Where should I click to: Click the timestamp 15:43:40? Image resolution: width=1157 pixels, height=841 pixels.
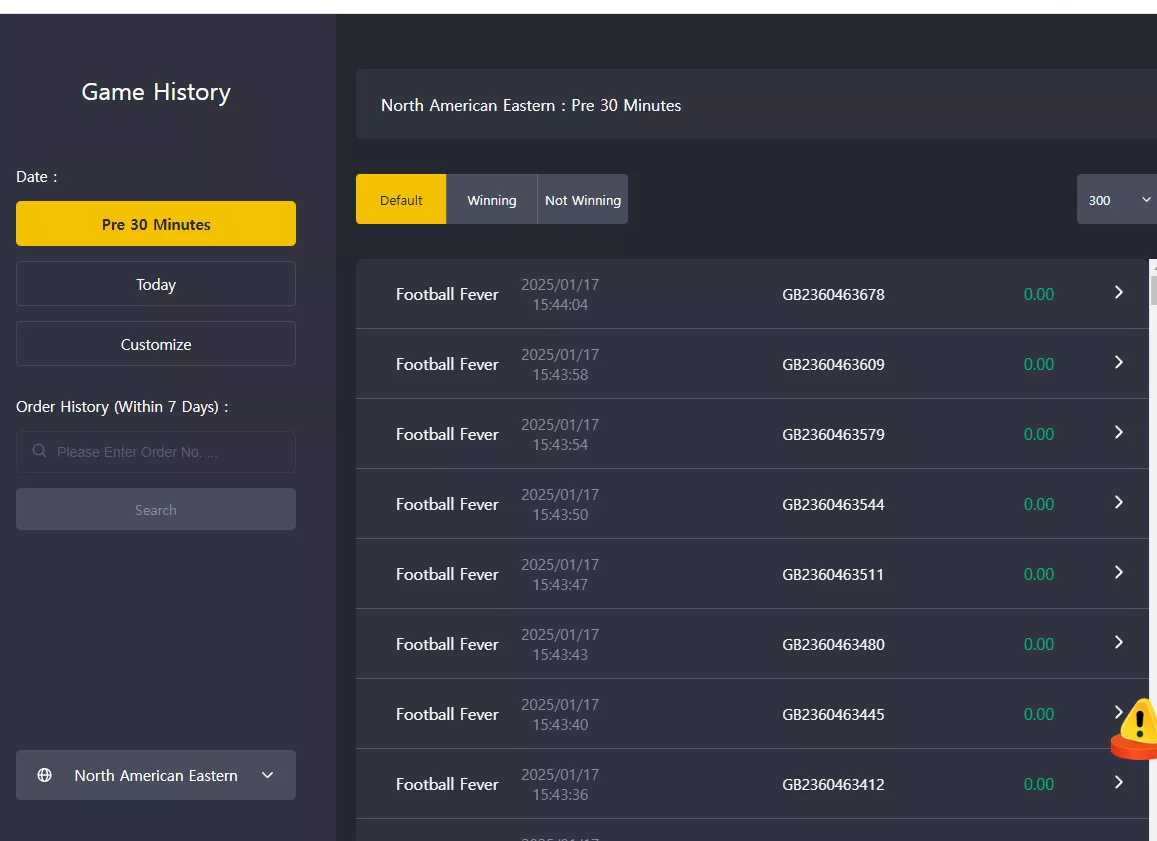tap(560, 725)
